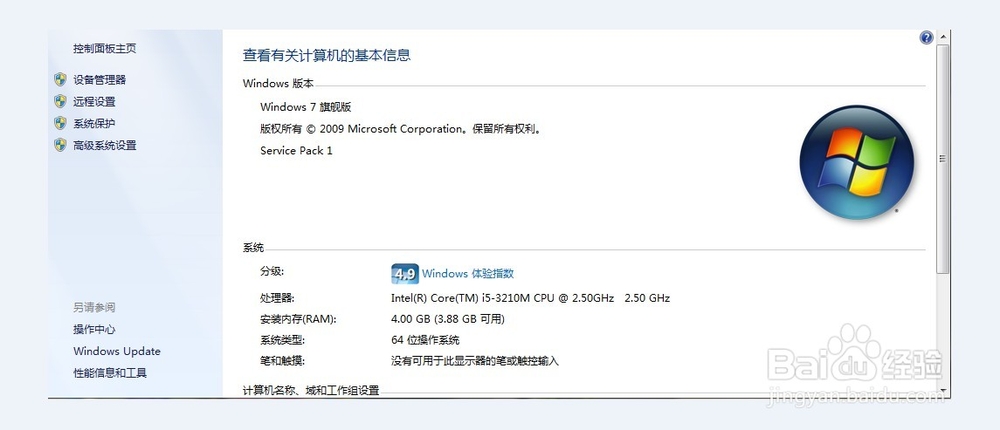The height and width of the screenshot is (430, 1000).
Task: Click the vertical scrollbar thumb
Action: pos(941,160)
